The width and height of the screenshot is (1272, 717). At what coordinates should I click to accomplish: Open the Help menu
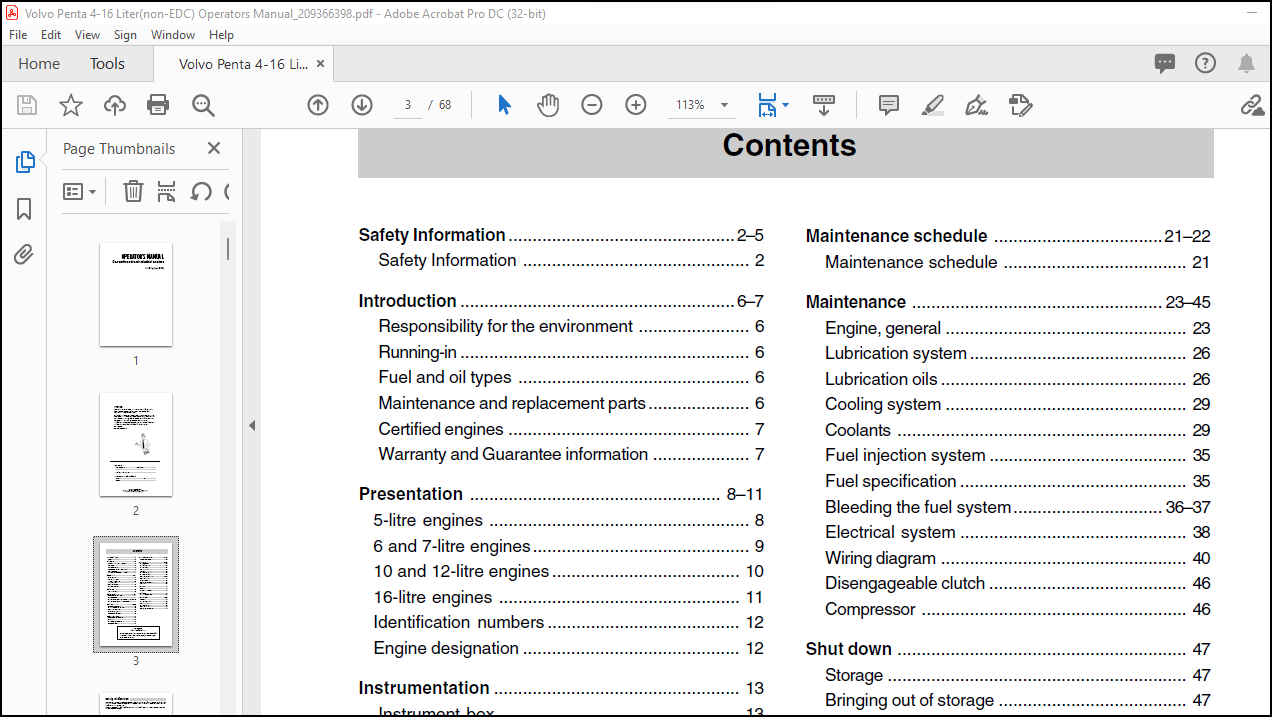tap(221, 34)
